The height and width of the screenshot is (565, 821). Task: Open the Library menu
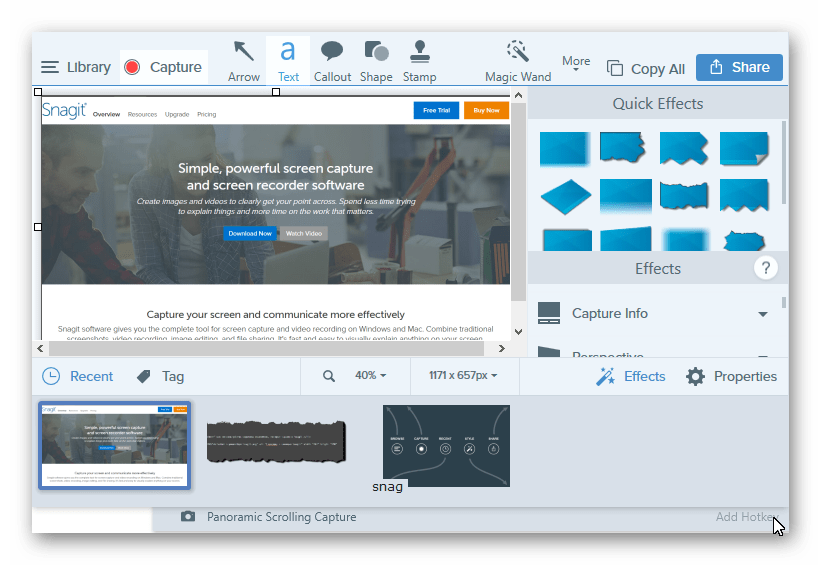pos(76,68)
